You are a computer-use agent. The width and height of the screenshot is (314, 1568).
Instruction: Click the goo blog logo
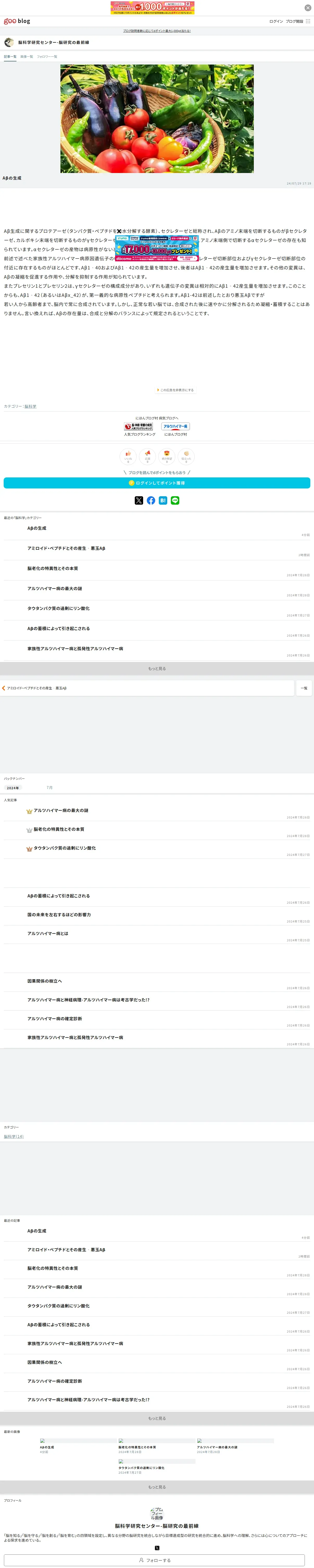(17, 21)
